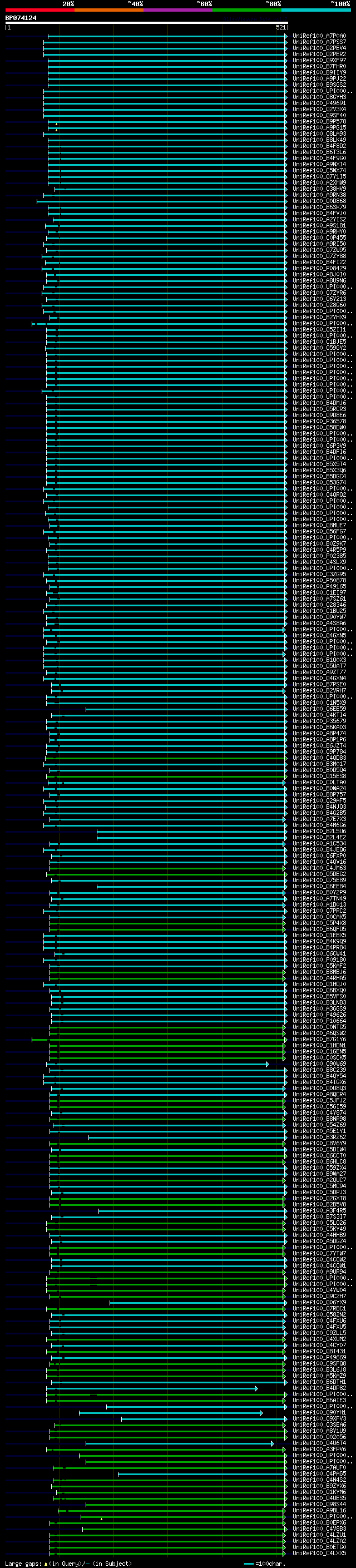The width and height of the screenshot is (356, 1568).
Task: Click hit label UniRef100_B8P757
Action: pos(319,794)
